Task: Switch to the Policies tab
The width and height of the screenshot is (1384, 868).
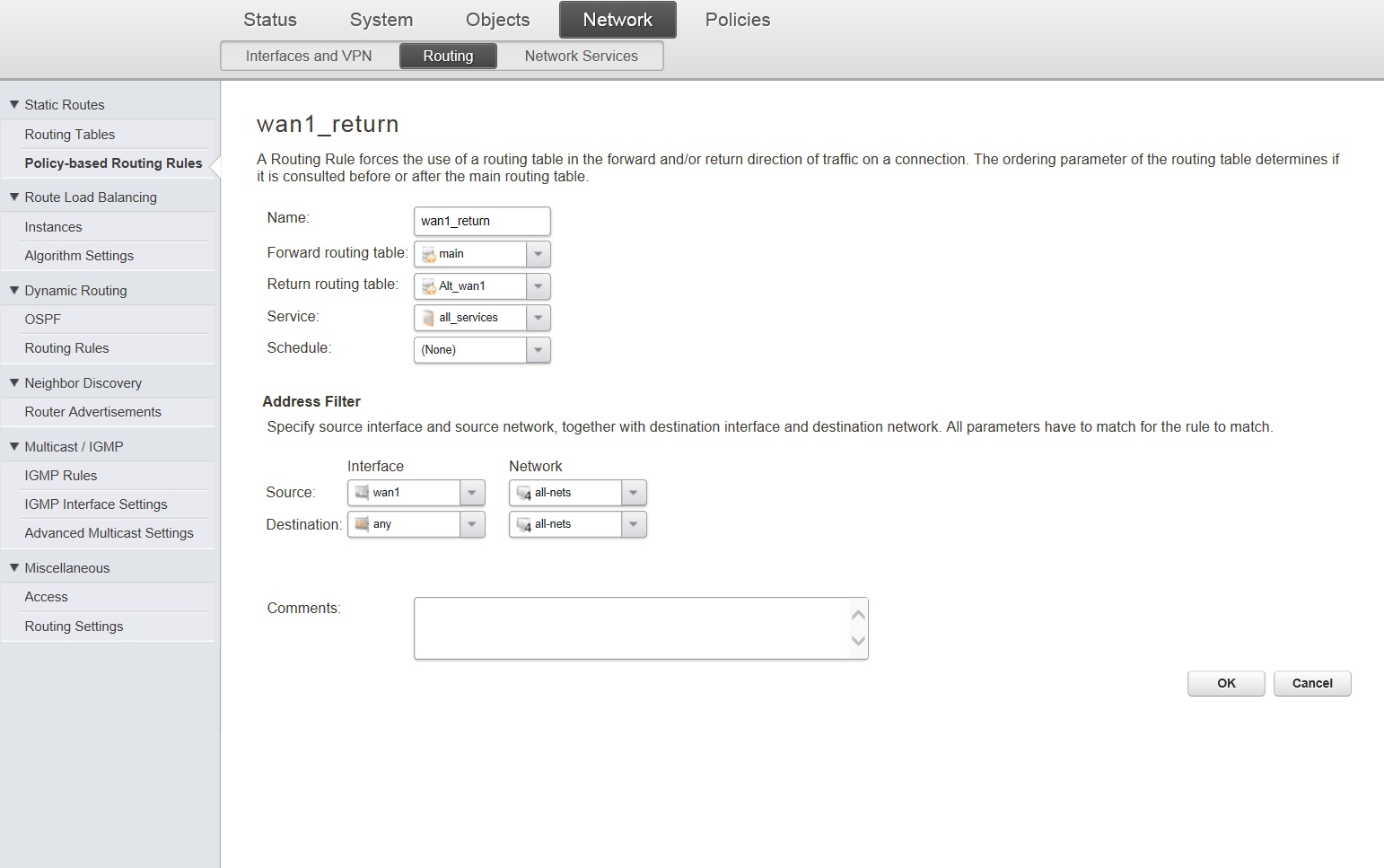Action: tap(737, 20)
